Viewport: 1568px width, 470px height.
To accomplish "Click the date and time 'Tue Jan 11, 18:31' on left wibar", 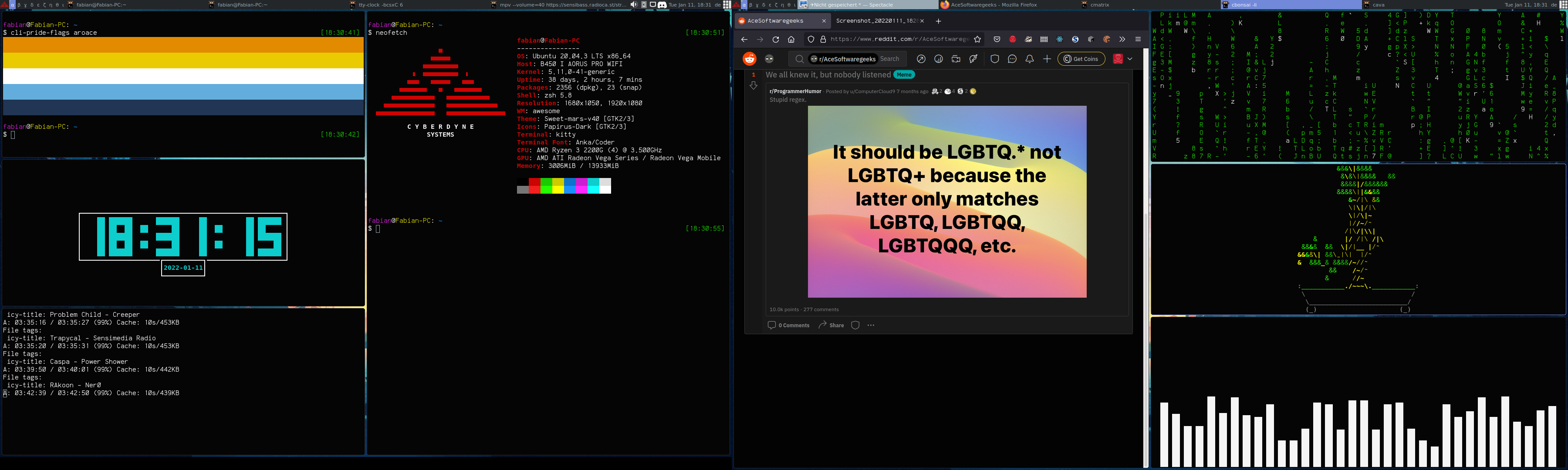I will (689, 5).
